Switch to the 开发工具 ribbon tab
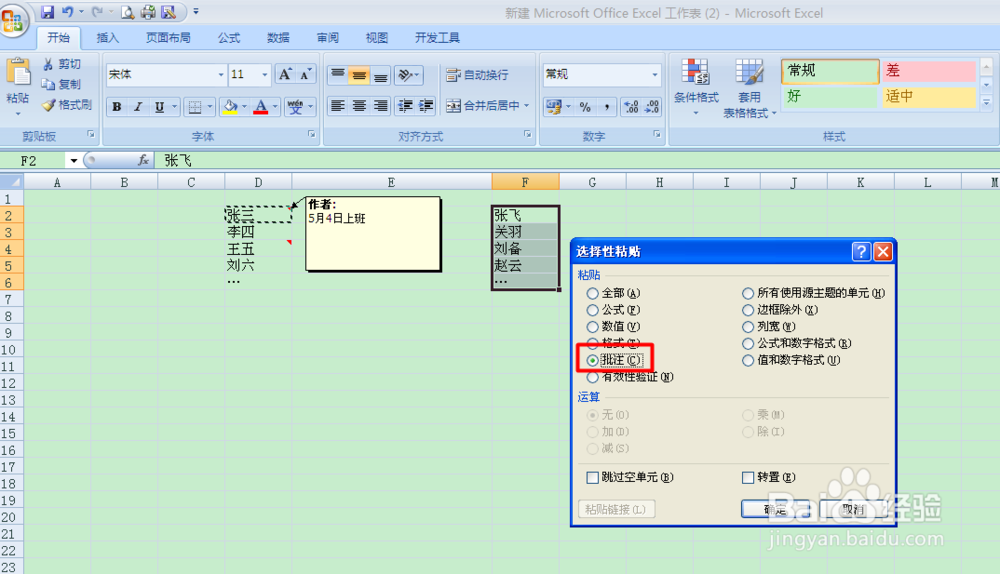 click(437, 38)
